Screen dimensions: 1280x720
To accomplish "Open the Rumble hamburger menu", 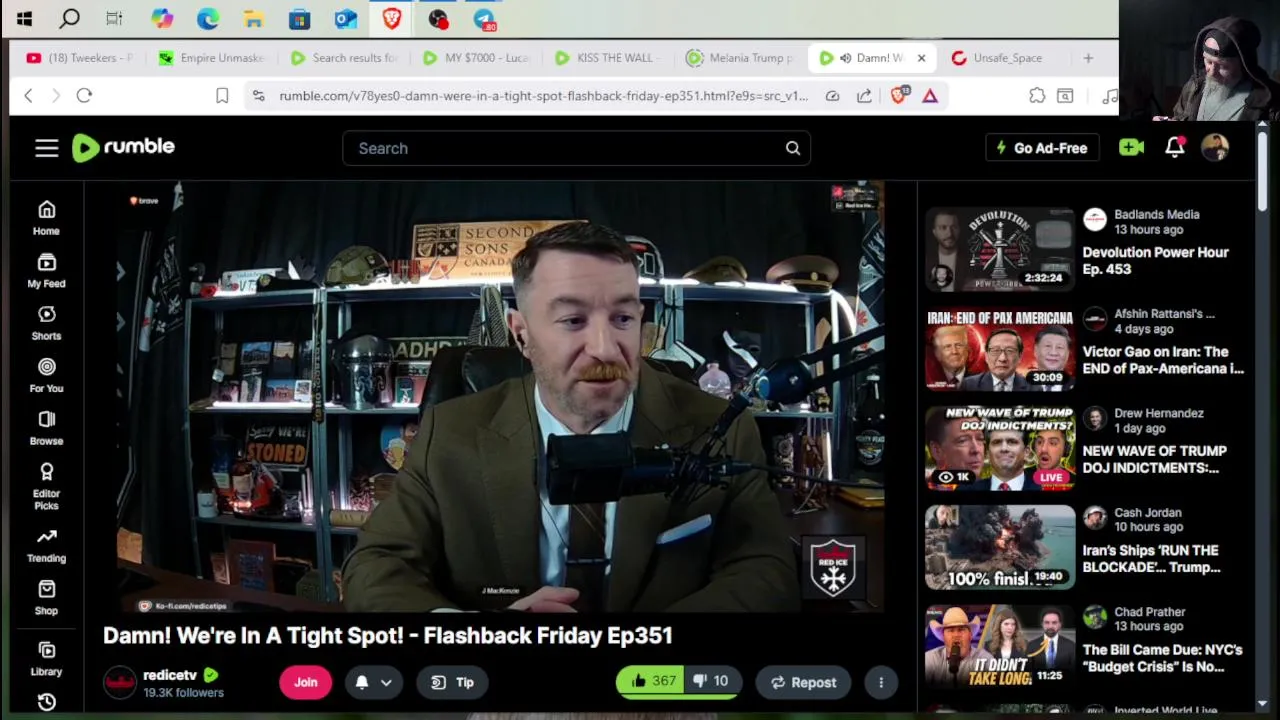I will tap(47, 148).
